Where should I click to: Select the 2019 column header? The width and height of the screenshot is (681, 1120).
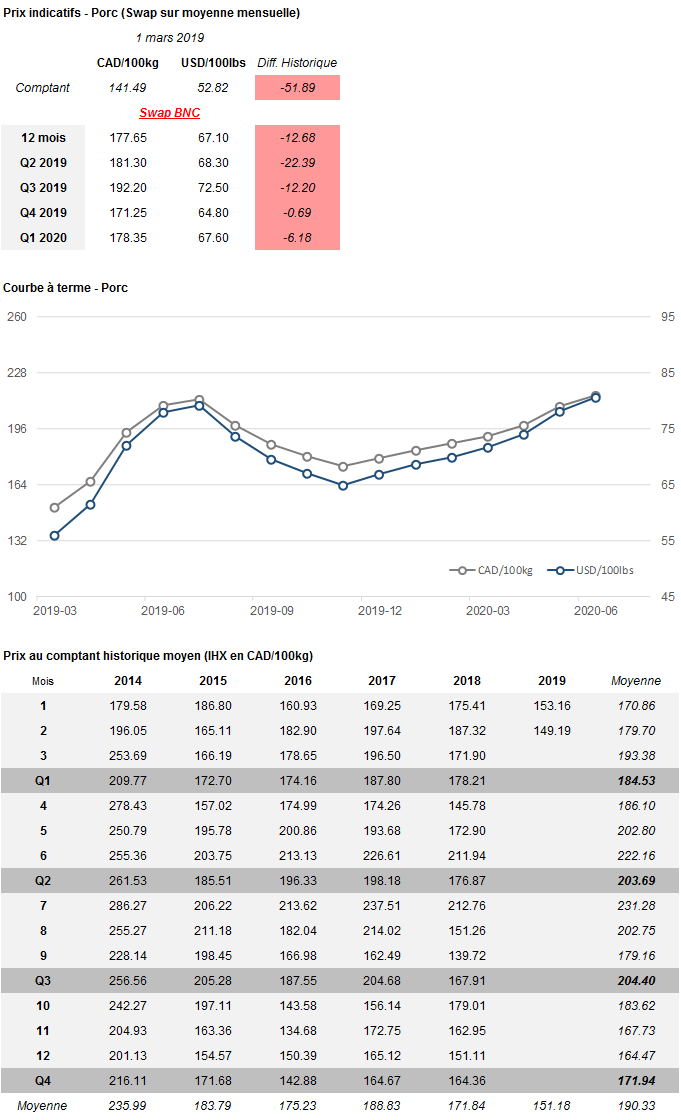tap(551, 681)
